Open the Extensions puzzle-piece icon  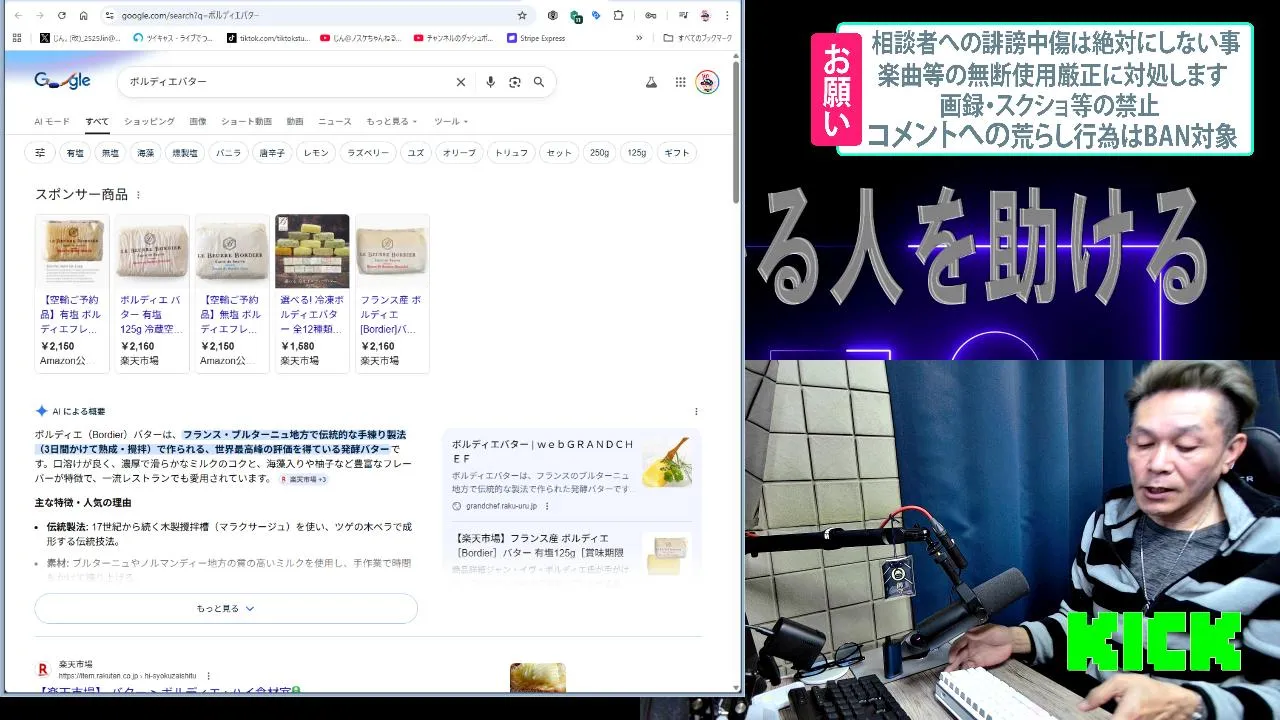[618, 15]
